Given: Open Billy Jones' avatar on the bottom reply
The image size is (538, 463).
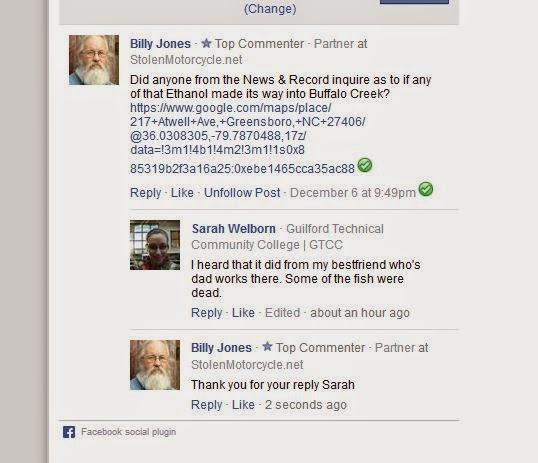Looking at the screenshot, I should coord(155,365).
